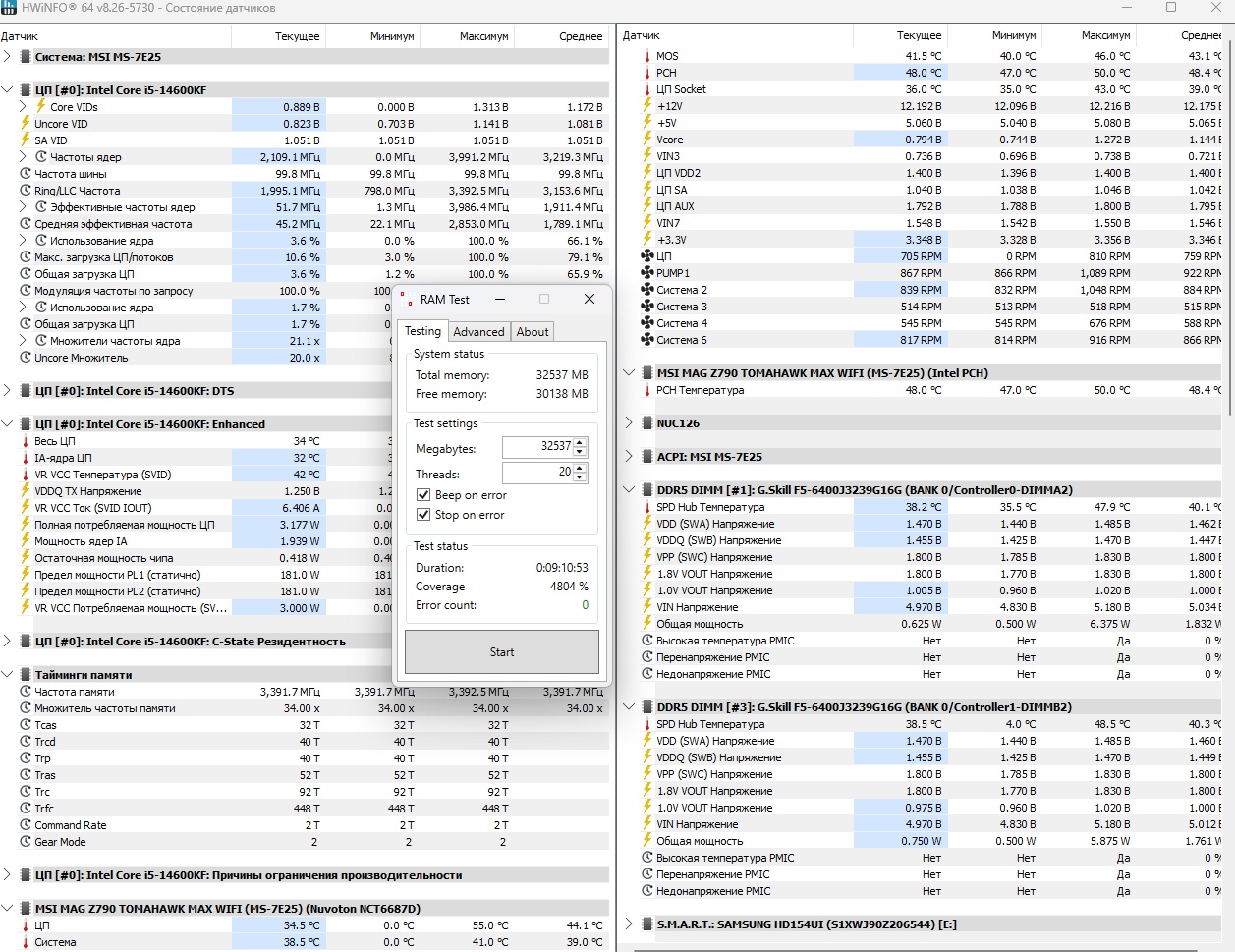Screen dimensions: 1235x952
Task: Click inside the Threads input field
Action: tap(537, 473)
